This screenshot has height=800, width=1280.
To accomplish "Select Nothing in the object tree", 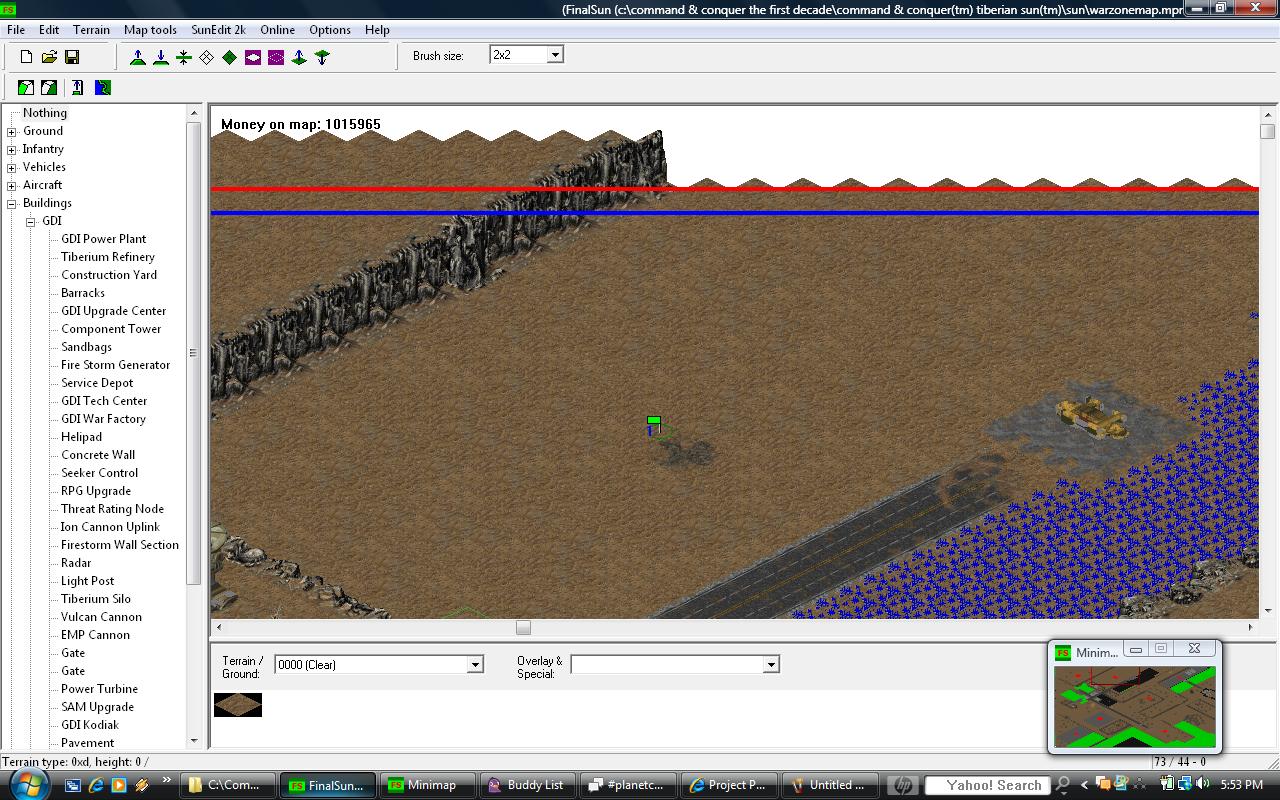I will [x=45, y=113].
